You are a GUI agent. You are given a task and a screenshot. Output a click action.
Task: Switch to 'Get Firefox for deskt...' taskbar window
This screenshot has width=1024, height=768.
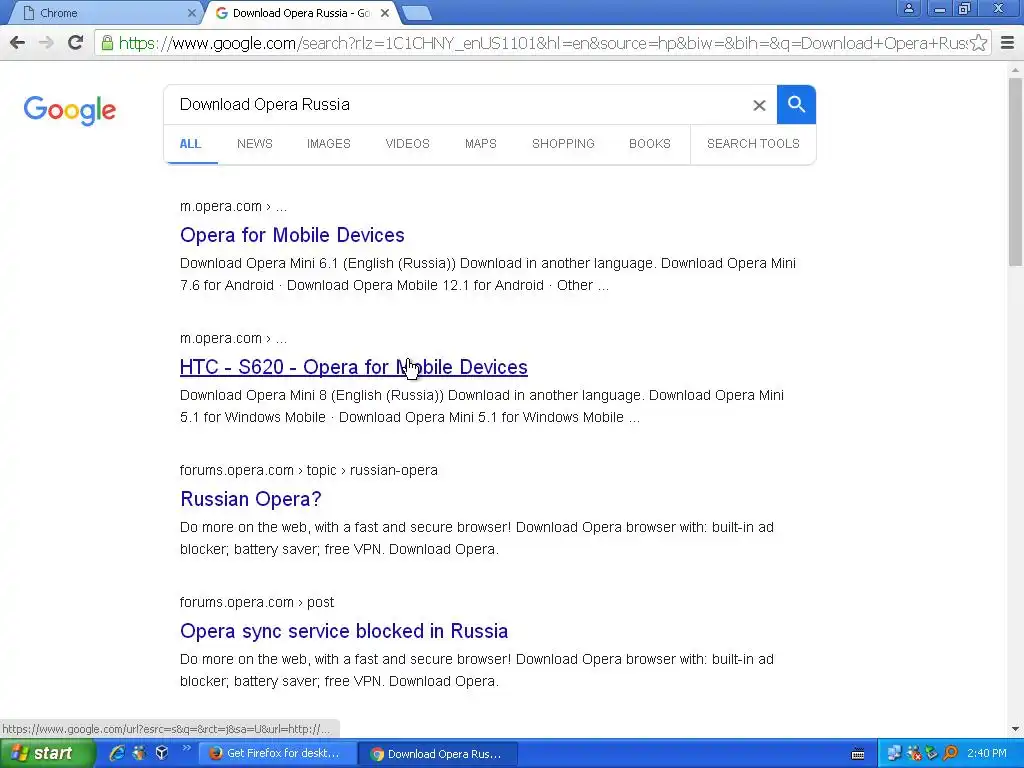point(277,754)
